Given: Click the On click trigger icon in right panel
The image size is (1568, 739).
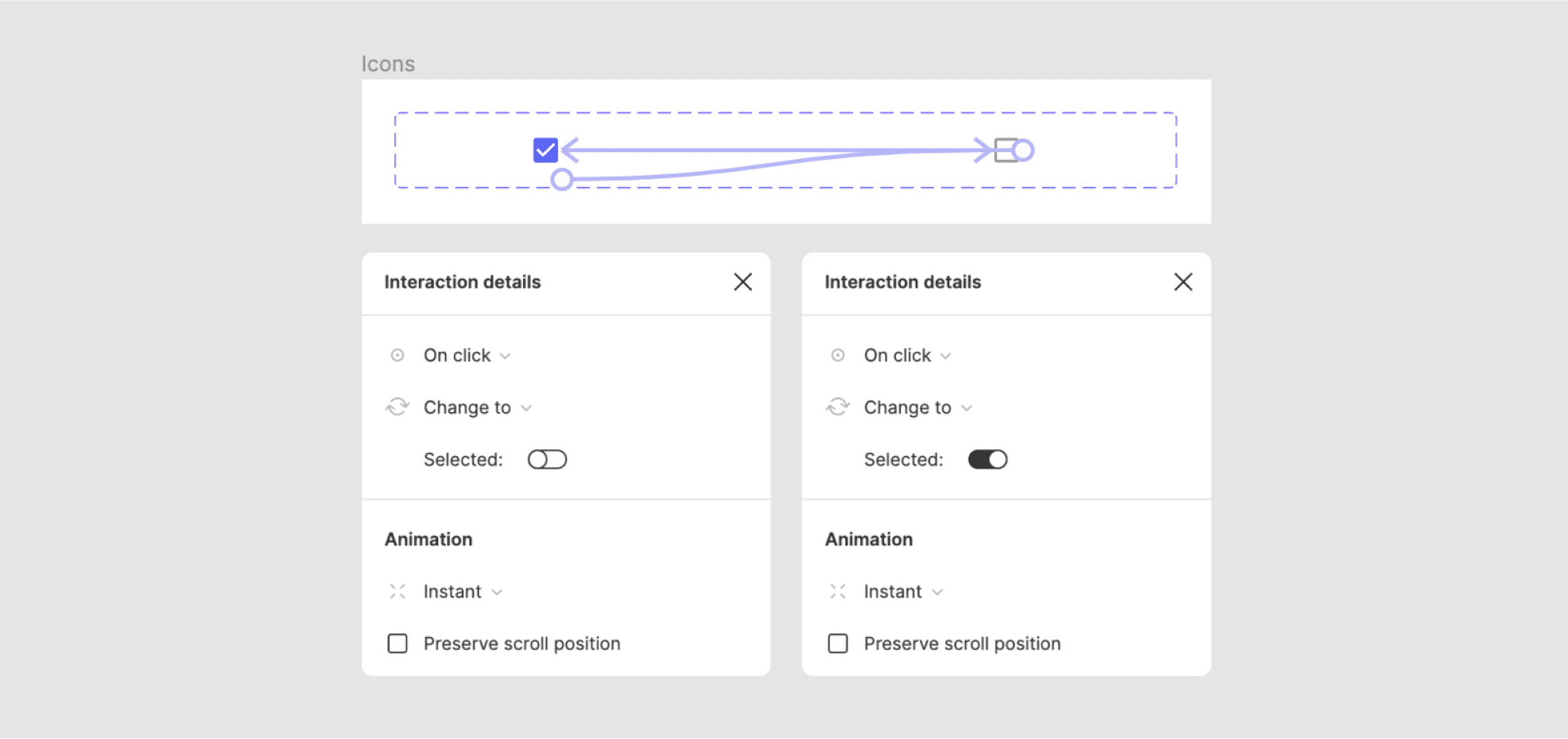Looking at the screenshot, I should coord(838,355).
